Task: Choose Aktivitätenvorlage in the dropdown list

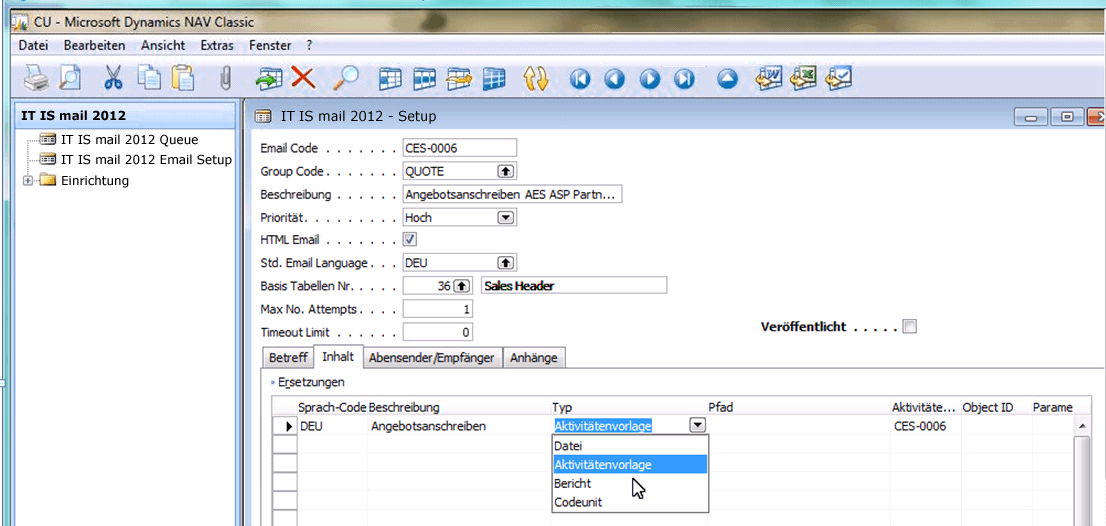Action: [x=630, y=465]
